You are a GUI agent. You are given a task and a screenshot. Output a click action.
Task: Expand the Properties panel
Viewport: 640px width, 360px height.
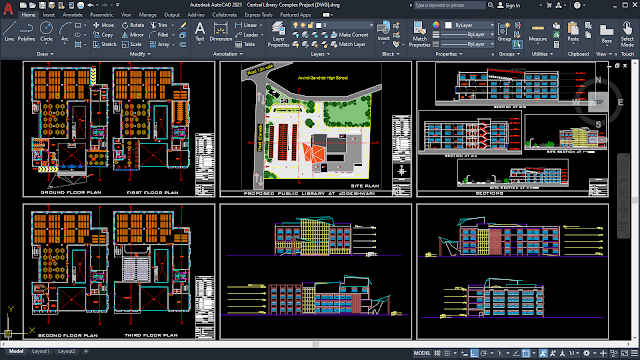coord(449,54)
